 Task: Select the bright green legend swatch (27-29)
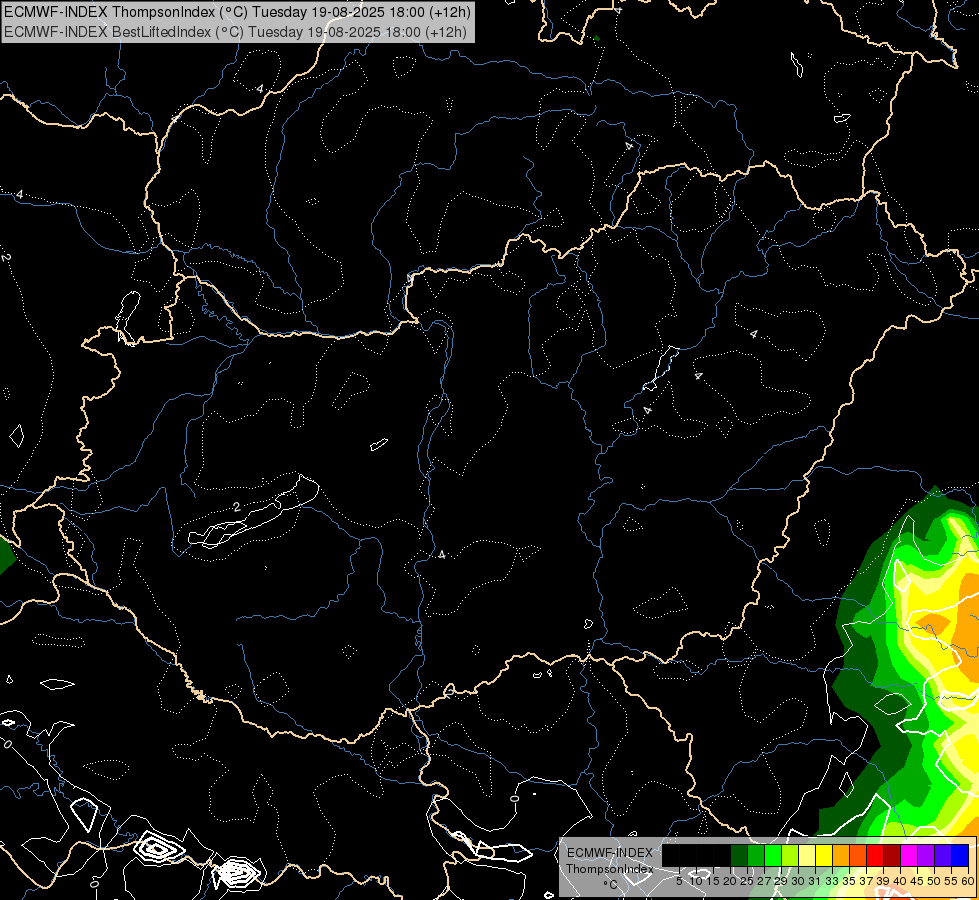pyautogui.click(x=773, y=855)
